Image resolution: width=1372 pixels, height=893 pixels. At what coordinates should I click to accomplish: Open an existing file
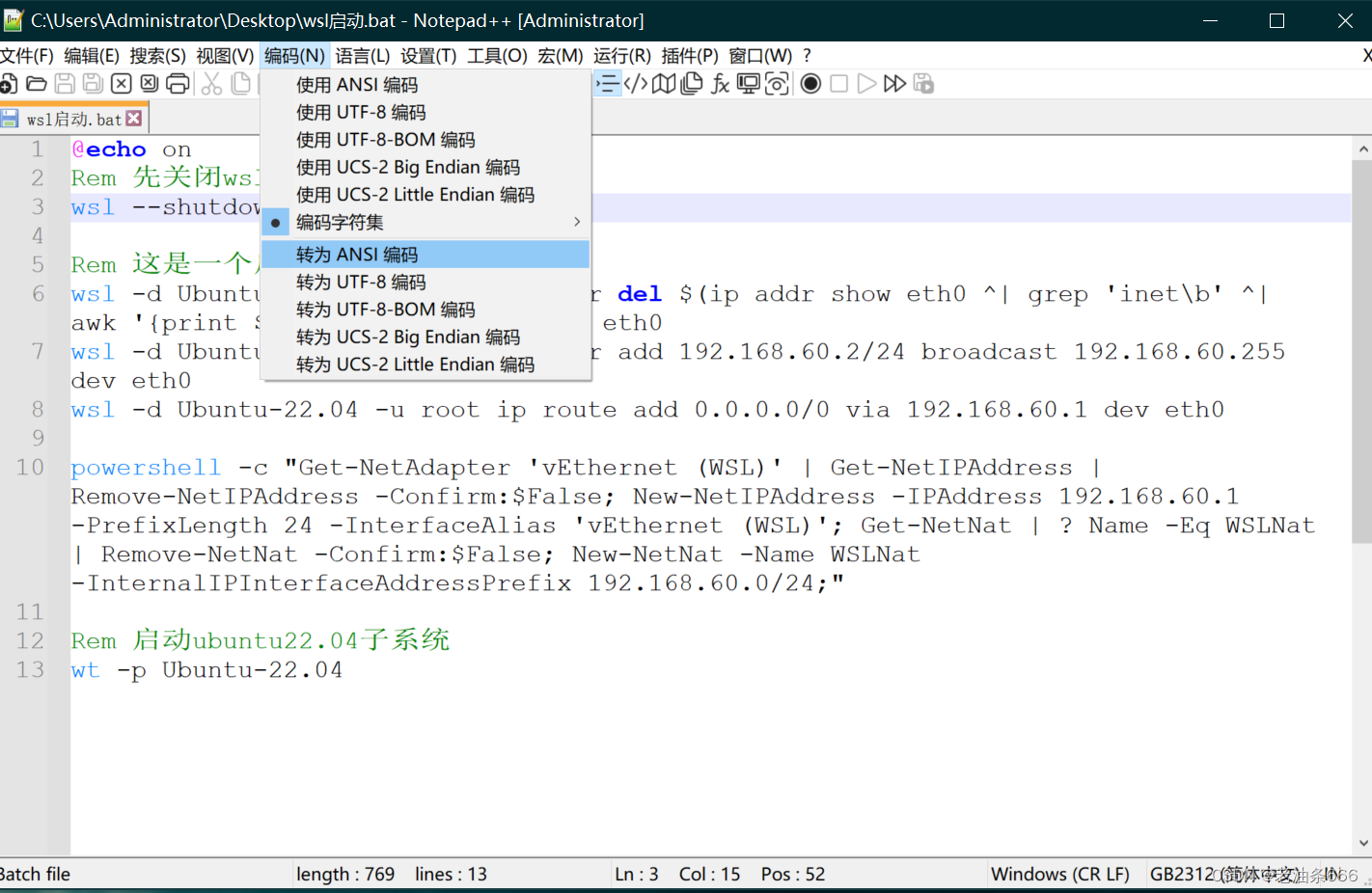click(37, 84)
